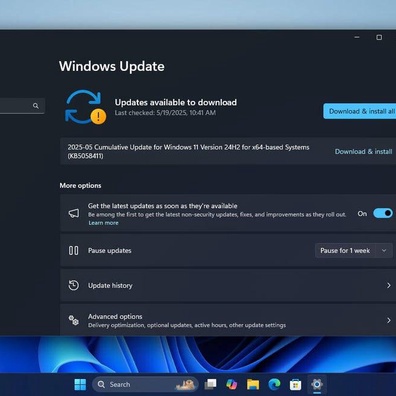The height and width of the screenshot is (396, 396).
Task: Click the taskbar Search box
Action: click(x=145, y=384)
